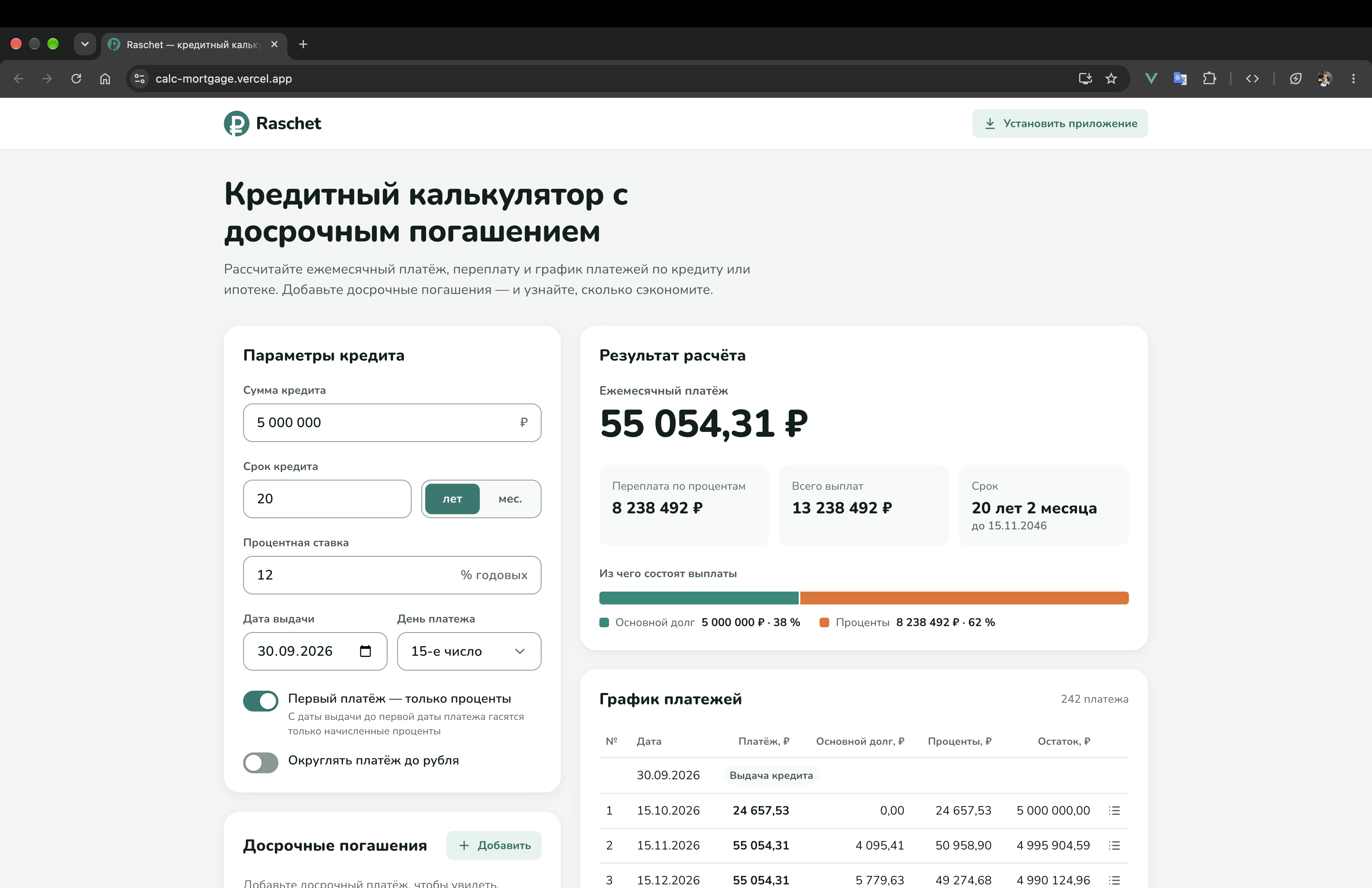Click the Raschet logo
The width and height of the screenshot is (1372, 888).
point(272,123)
